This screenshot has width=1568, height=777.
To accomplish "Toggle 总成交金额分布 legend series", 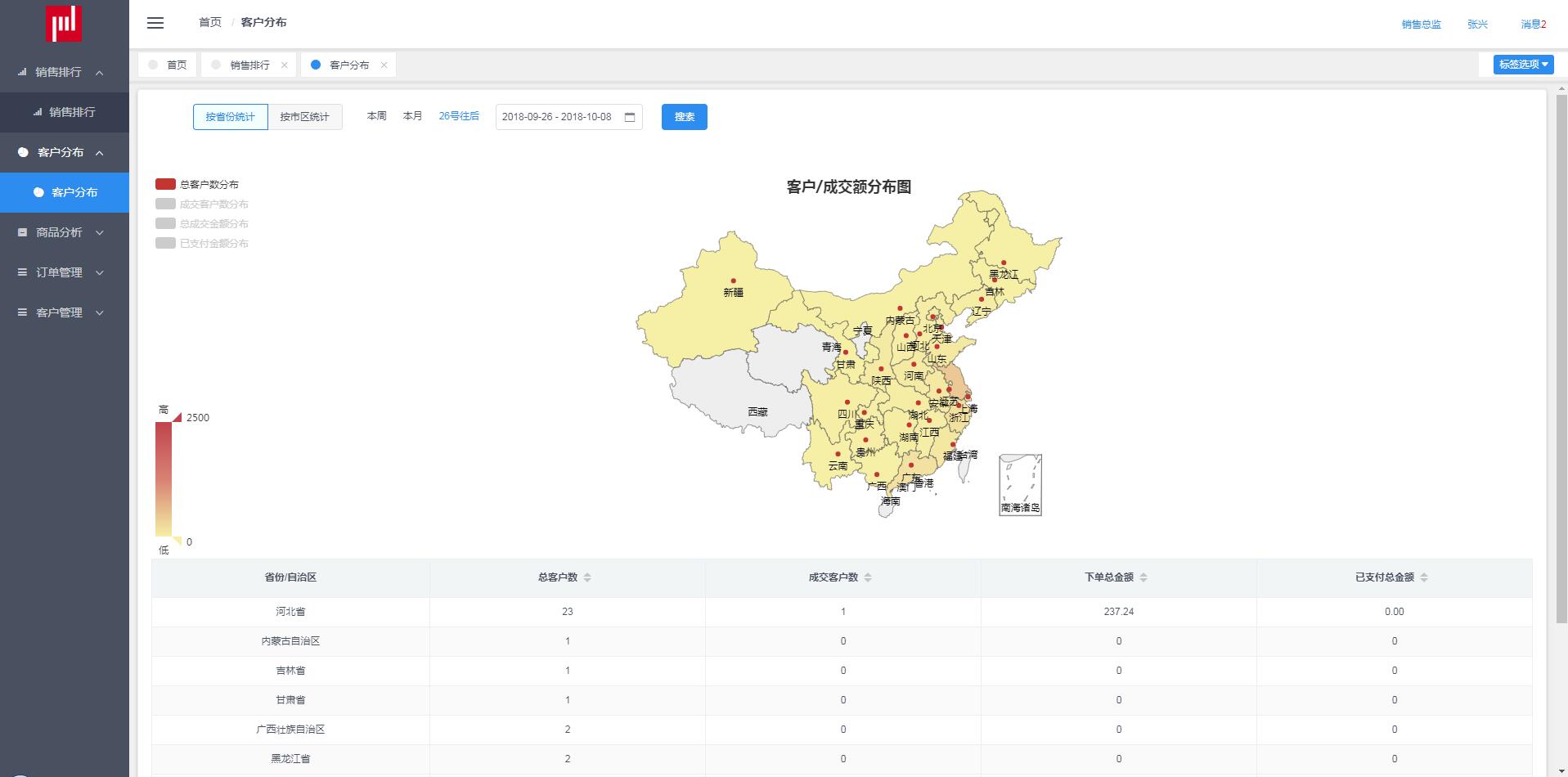I will point(202,224).
